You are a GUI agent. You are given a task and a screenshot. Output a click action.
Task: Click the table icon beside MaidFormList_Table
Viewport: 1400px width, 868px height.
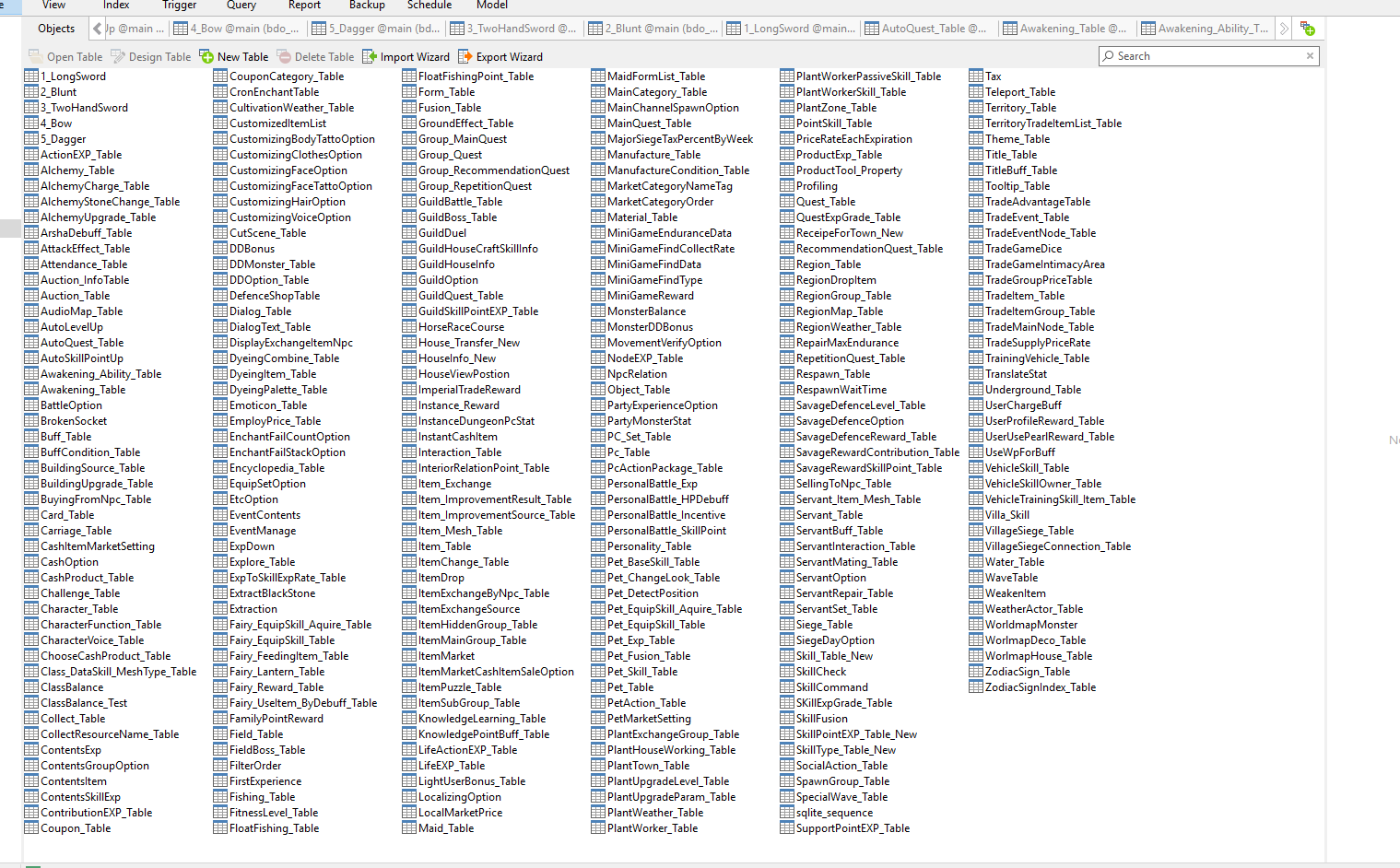598,76
